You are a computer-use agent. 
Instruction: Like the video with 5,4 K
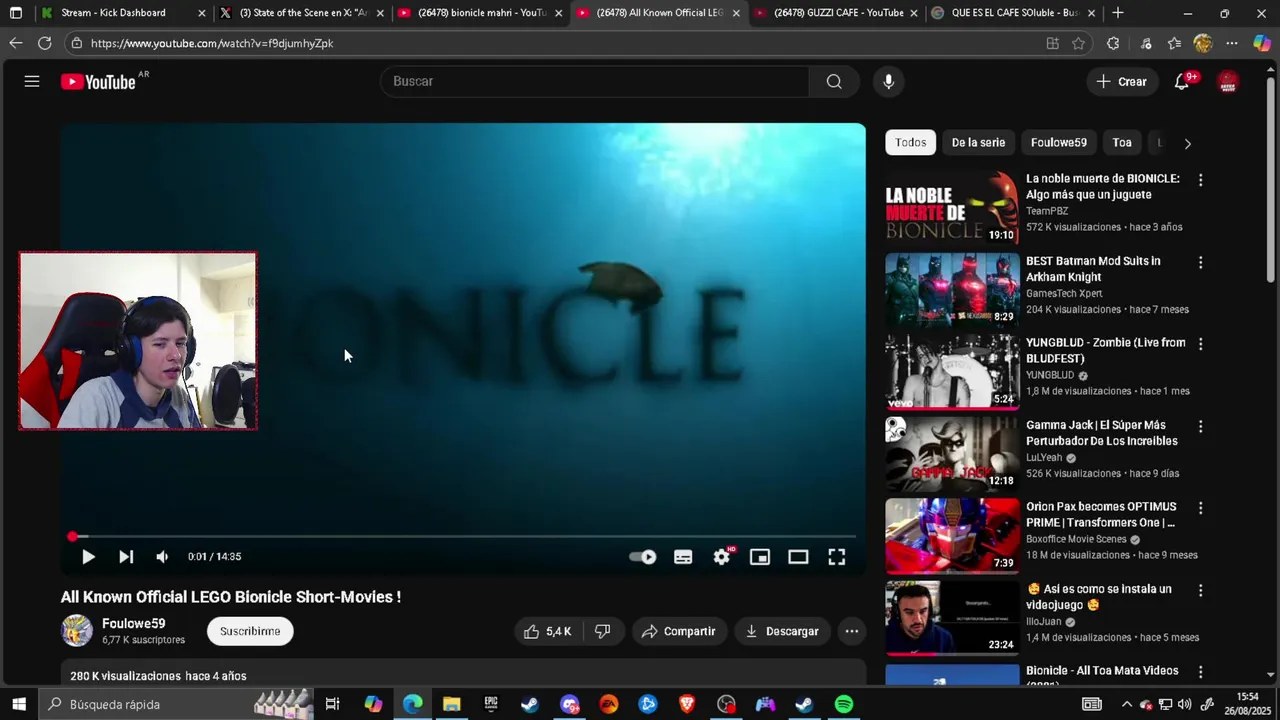click(548, 631)
